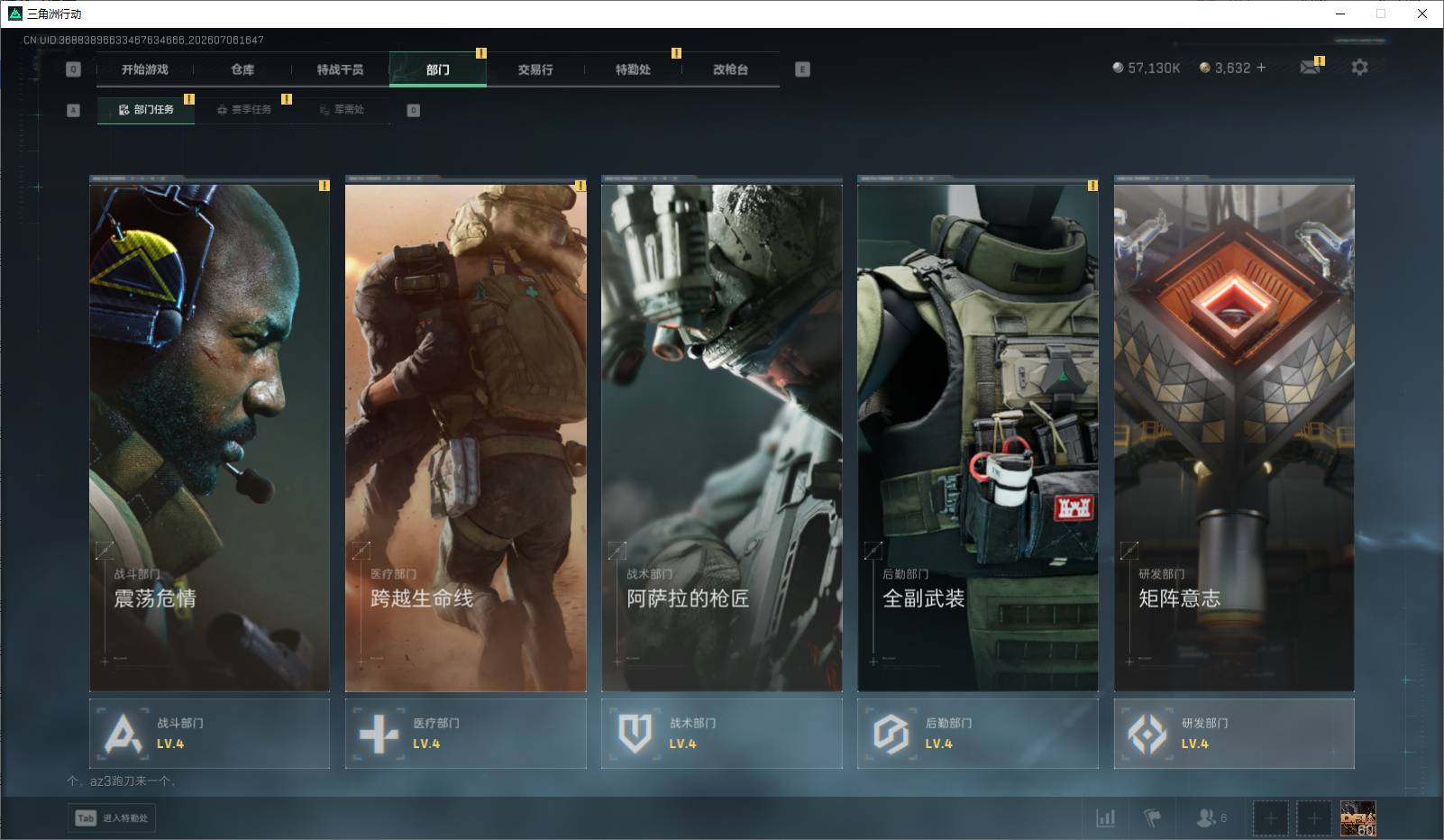
Task: Open the statistics bar chart icon
Action: click(x=1105, y=818)
